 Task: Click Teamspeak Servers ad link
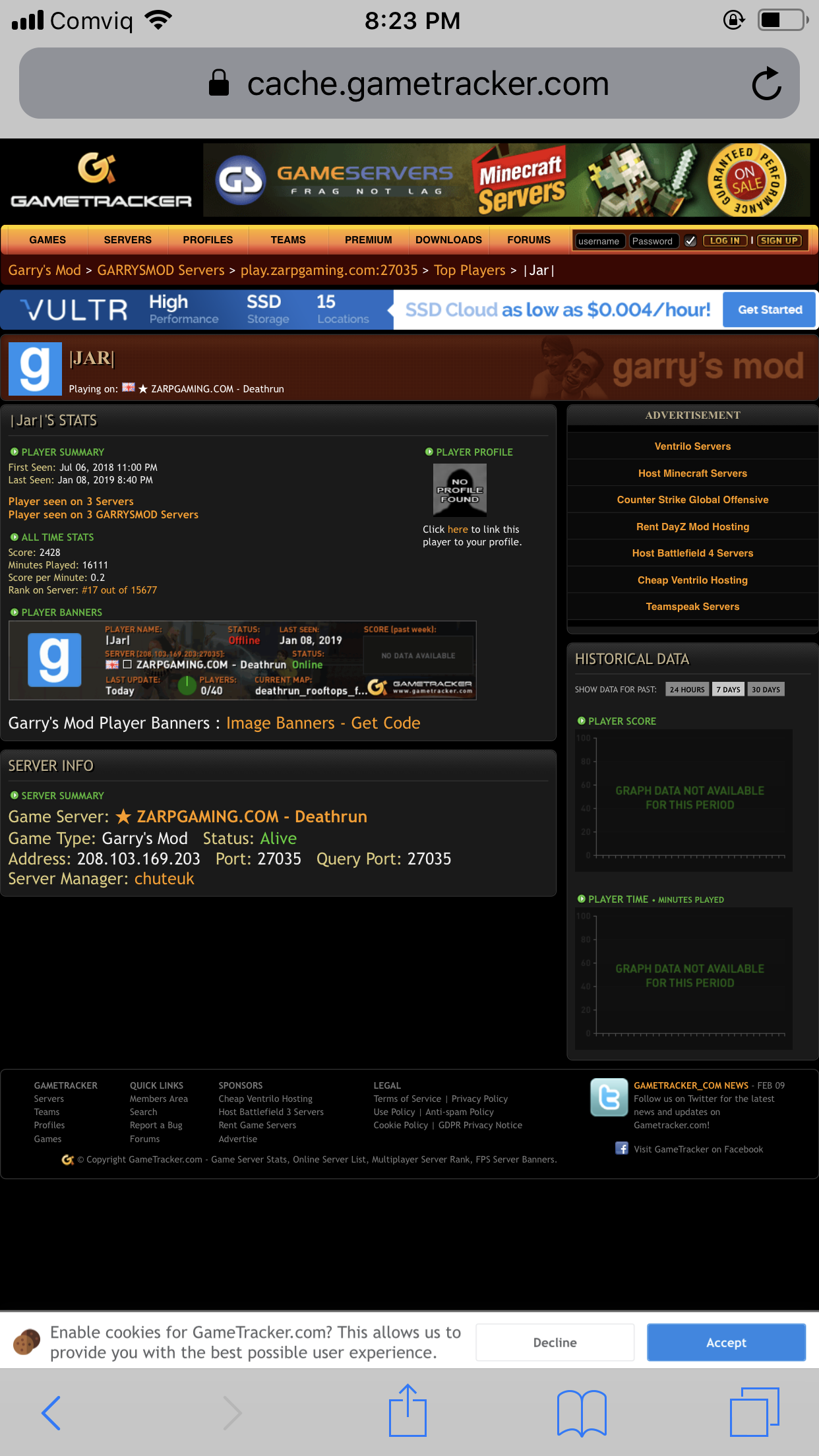692,607
